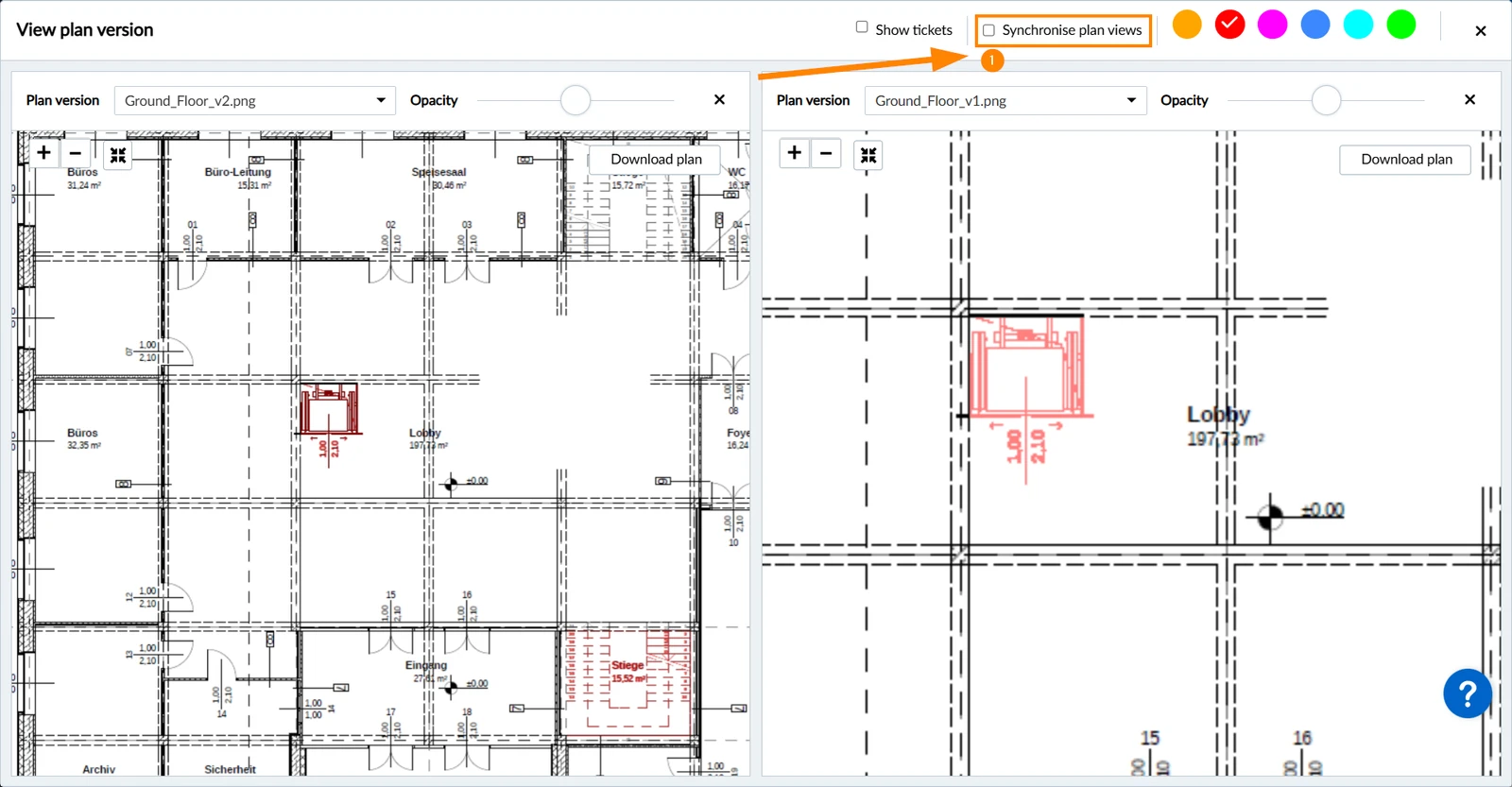Open the Ground_Floor_v2.png plan version dropdown
This screenshot has width=1512, height=787.
click(x=254, y=100)
